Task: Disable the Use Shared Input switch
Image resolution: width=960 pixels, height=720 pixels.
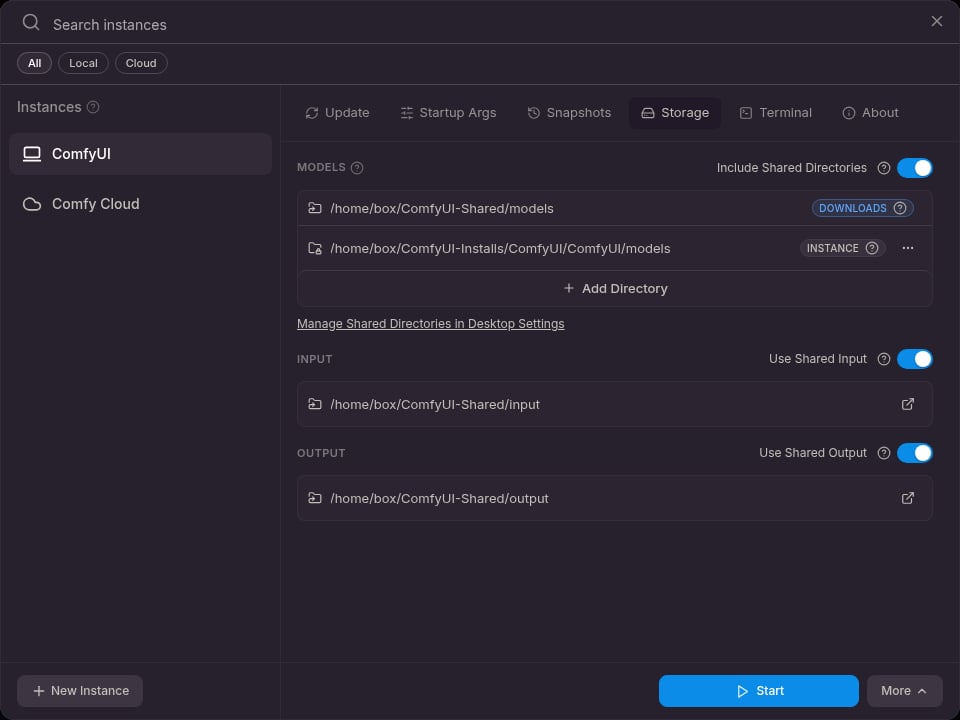Action: [x=915, y=359]
